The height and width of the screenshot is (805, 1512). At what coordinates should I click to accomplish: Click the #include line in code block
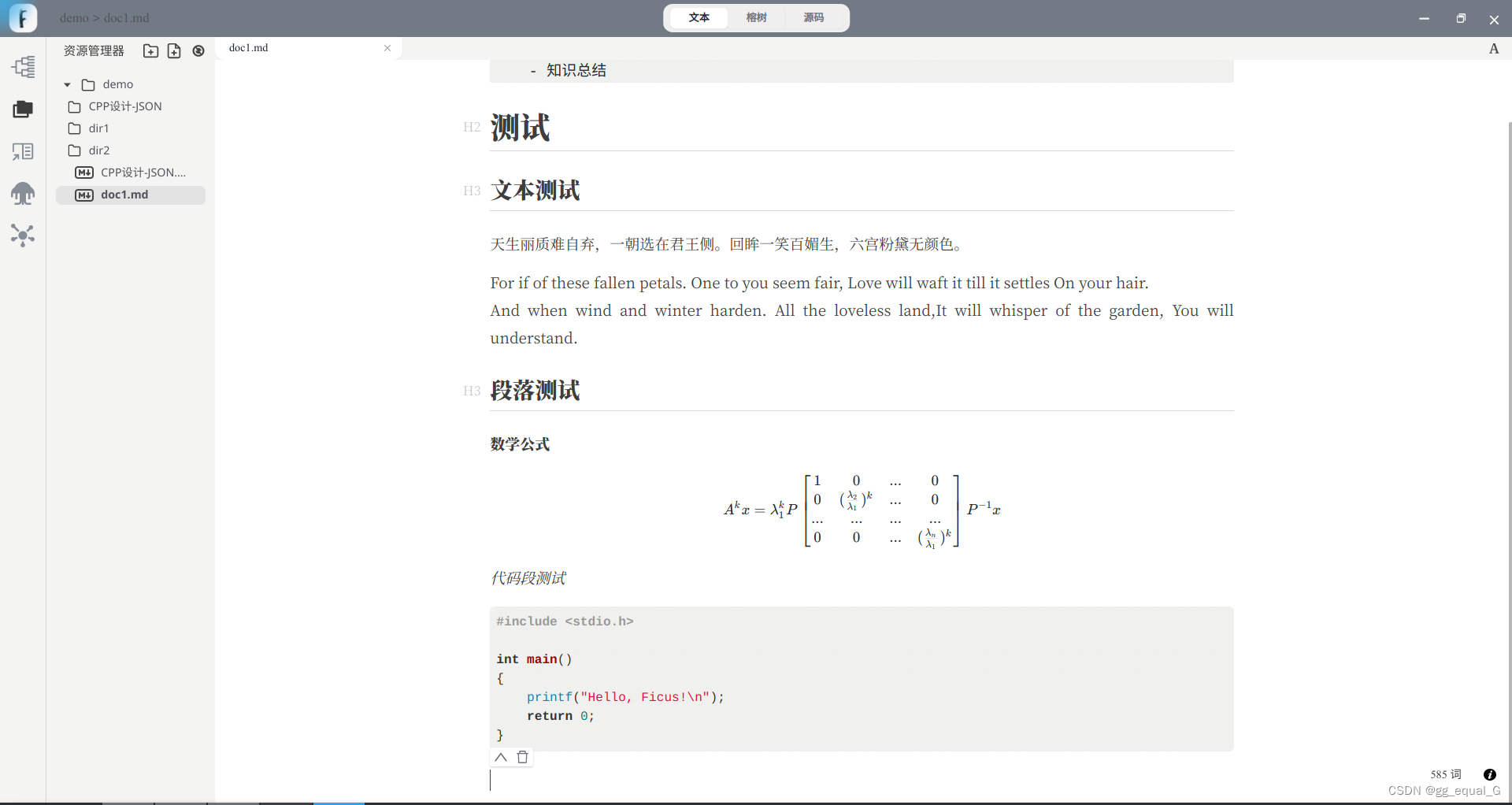565,621
